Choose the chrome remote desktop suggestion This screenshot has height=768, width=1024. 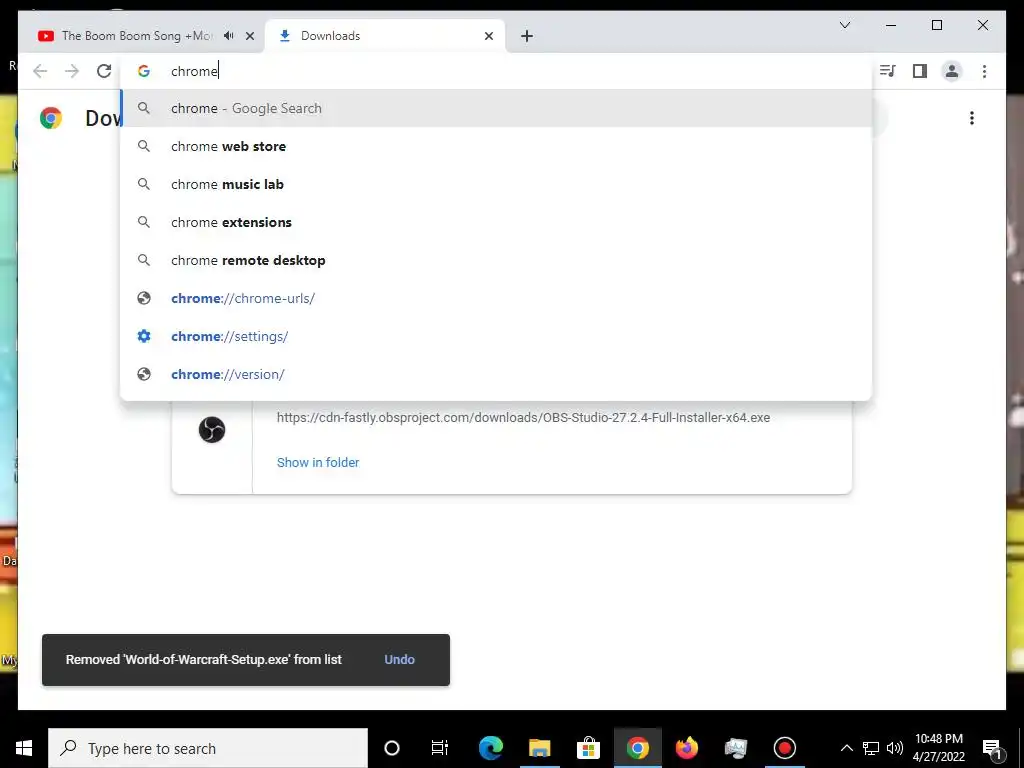496,260
